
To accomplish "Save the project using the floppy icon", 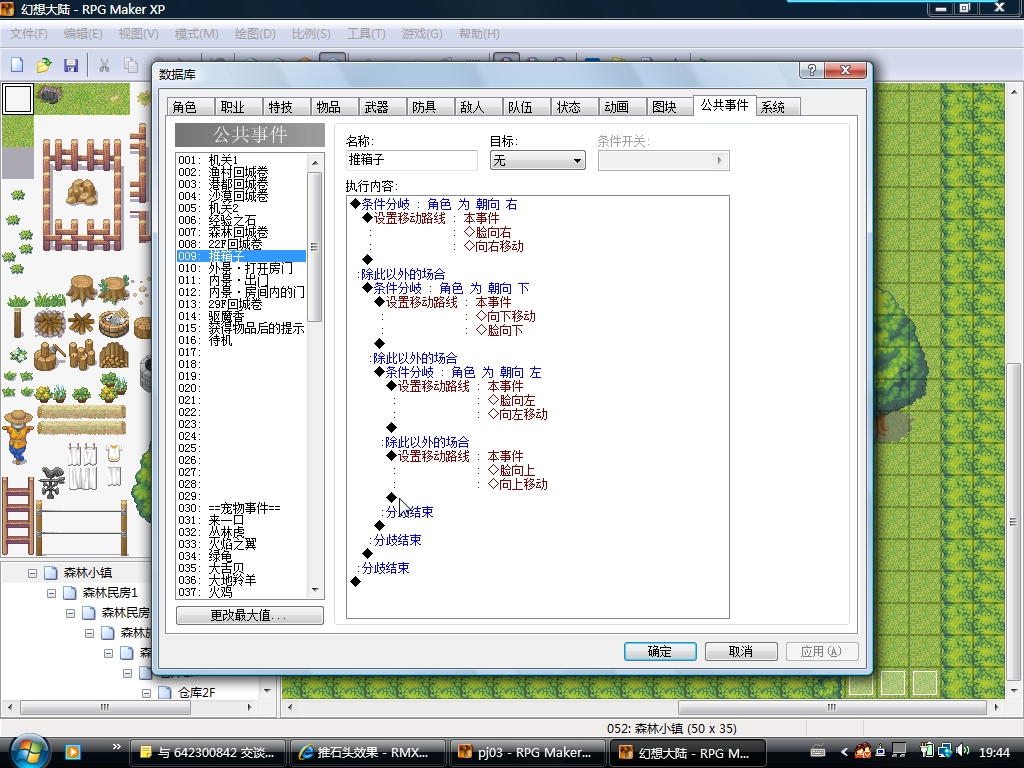I will 71,65.
